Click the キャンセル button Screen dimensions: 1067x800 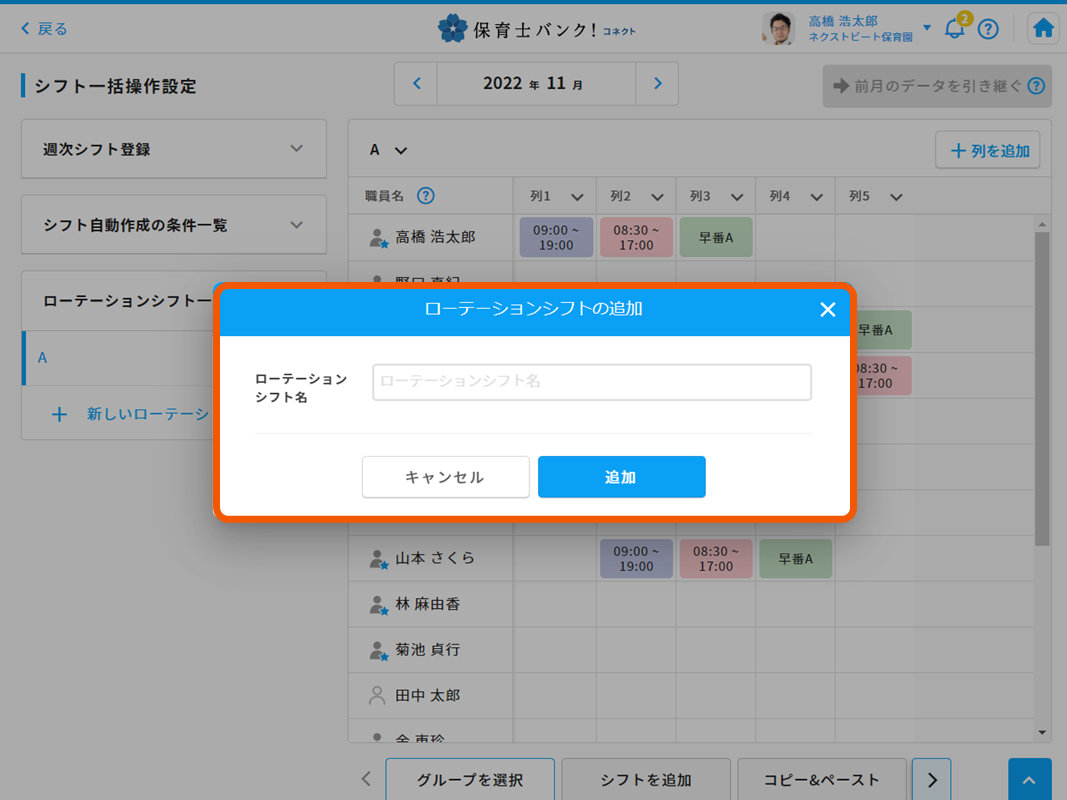coord(445,477)
